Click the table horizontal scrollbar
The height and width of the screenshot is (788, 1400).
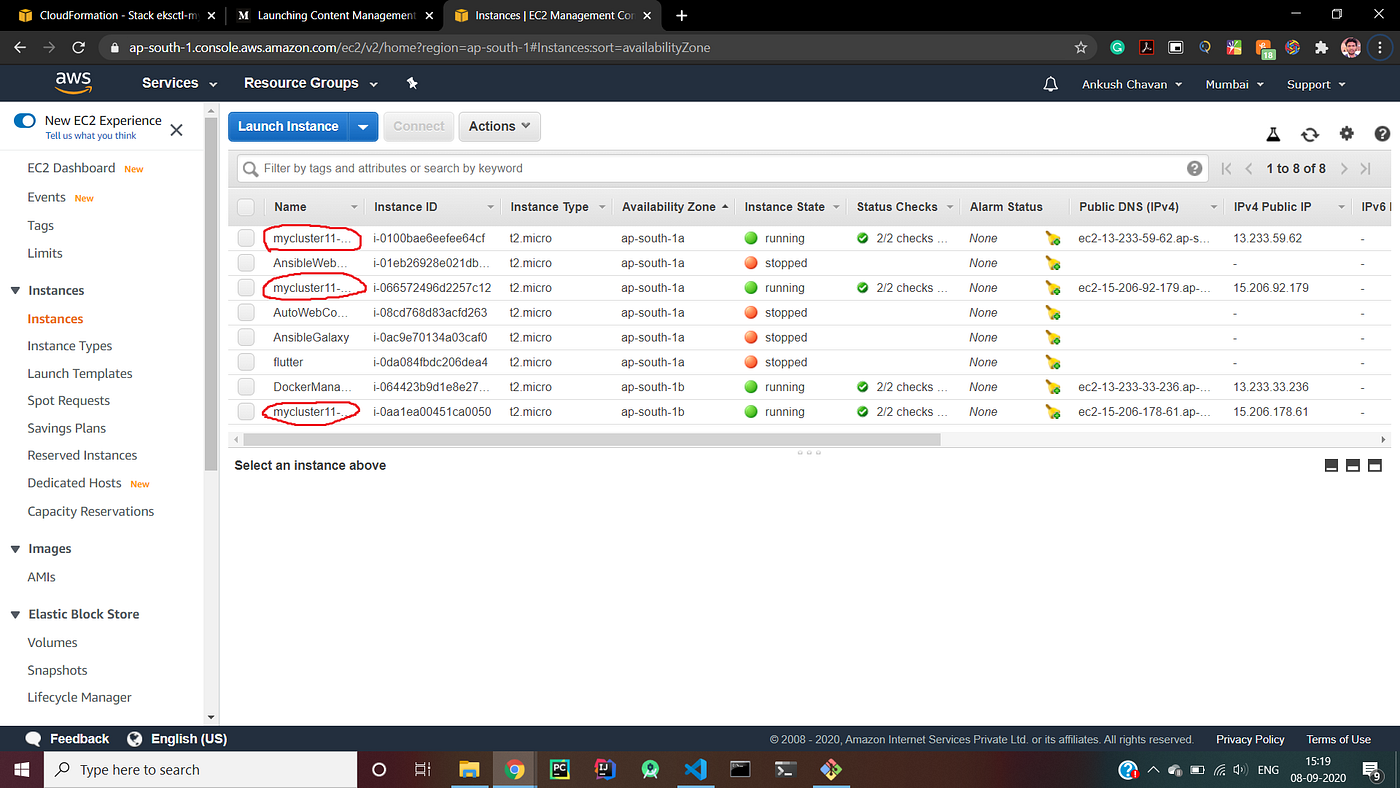point(591,439)
